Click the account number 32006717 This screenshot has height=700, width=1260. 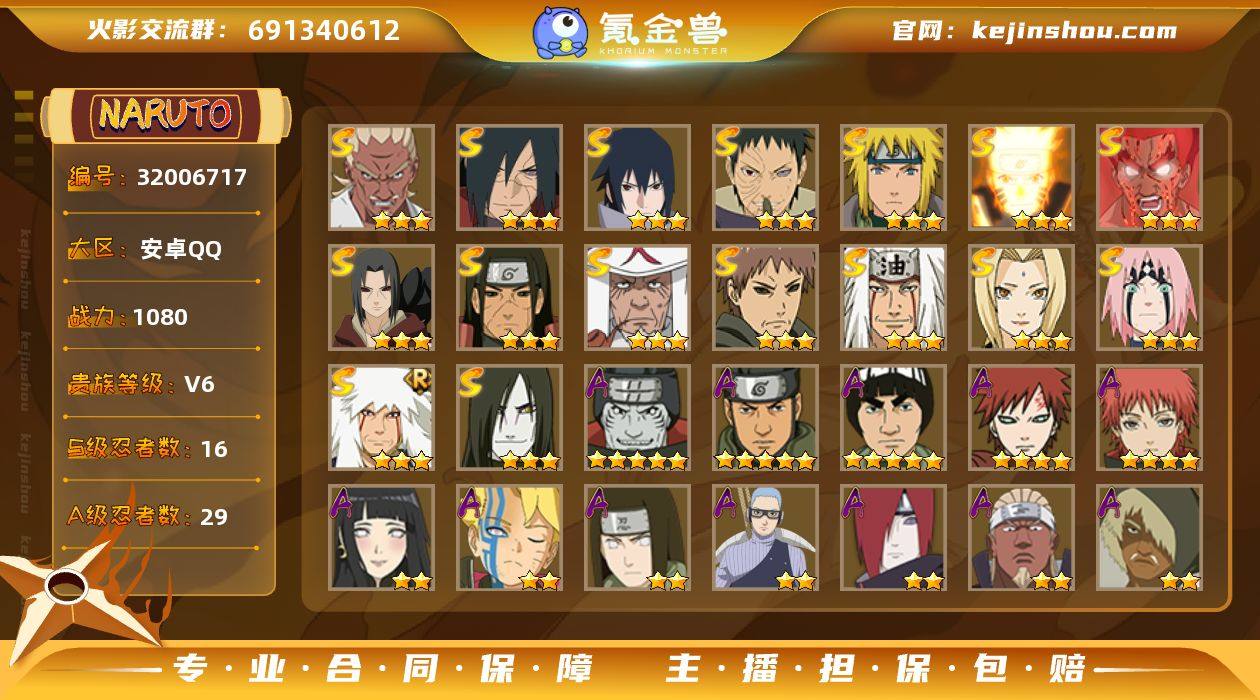point(191,178)
